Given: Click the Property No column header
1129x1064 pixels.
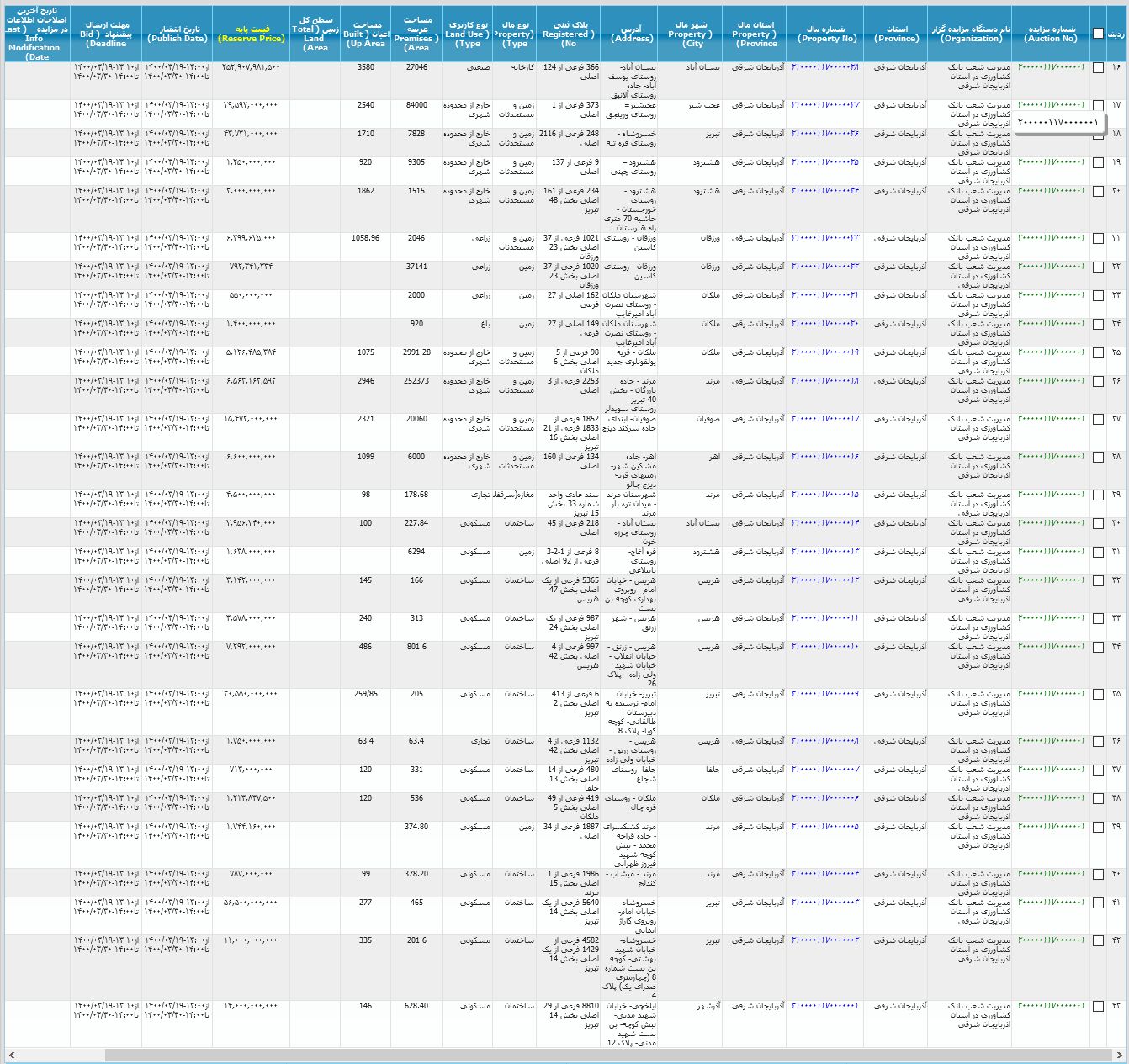Looking at the screenshot, I should [826, 34].
